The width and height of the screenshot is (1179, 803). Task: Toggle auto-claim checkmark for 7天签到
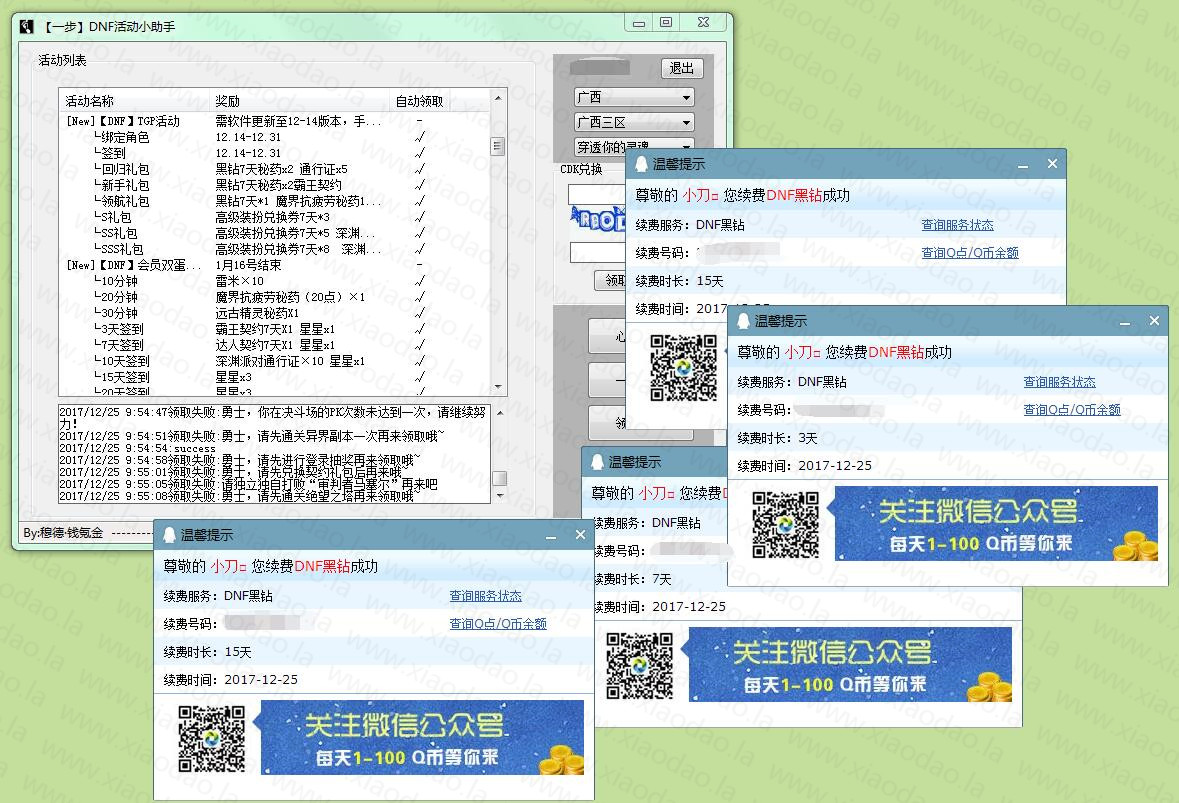(420, 345)
